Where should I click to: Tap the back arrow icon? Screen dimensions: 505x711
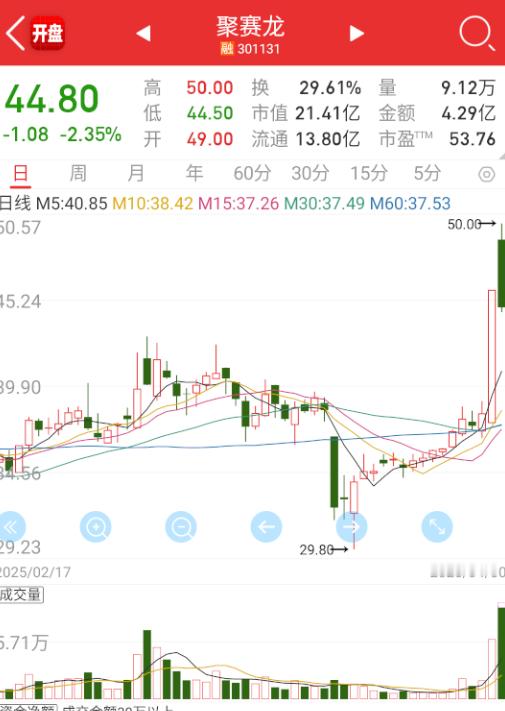pos(15,33)
